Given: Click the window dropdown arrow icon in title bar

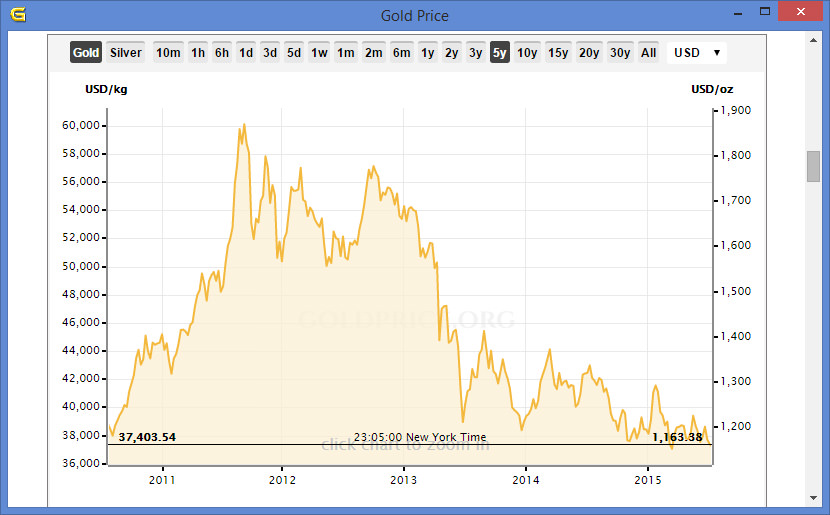Looking at the screenshot, I should 737,14.
